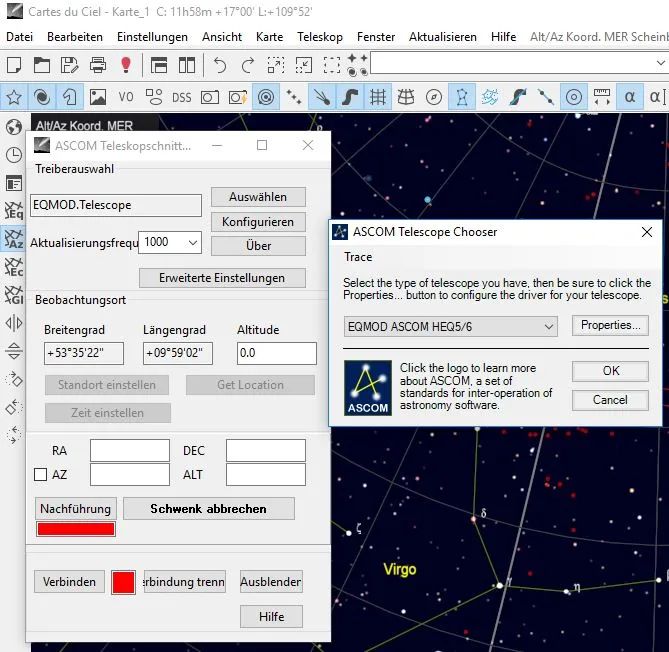Click the Altitude input field
The width and height of the screenshot is (669, 652).
pos(276,353)
